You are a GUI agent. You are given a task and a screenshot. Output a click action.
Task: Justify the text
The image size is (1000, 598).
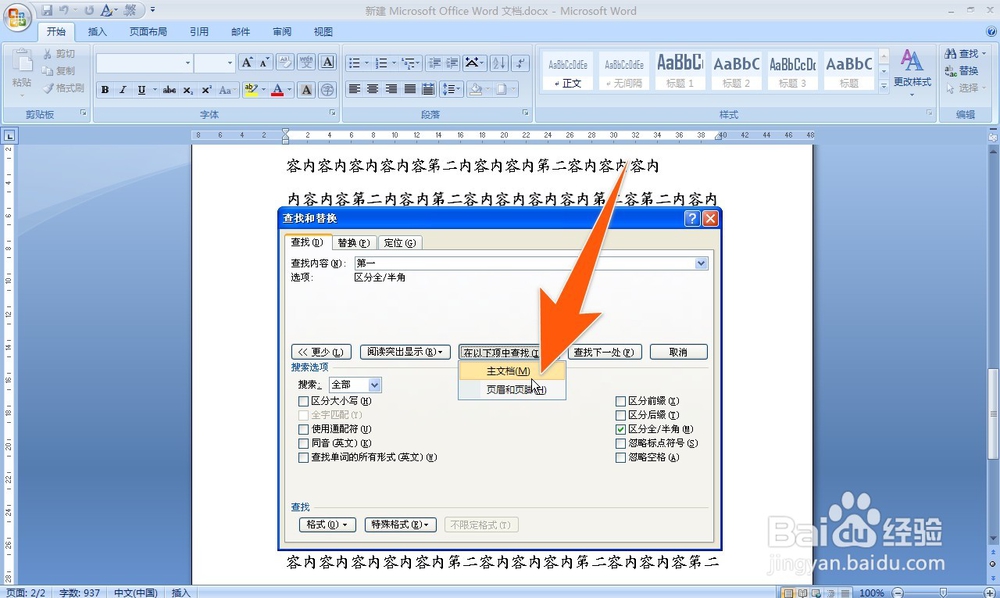409,89
